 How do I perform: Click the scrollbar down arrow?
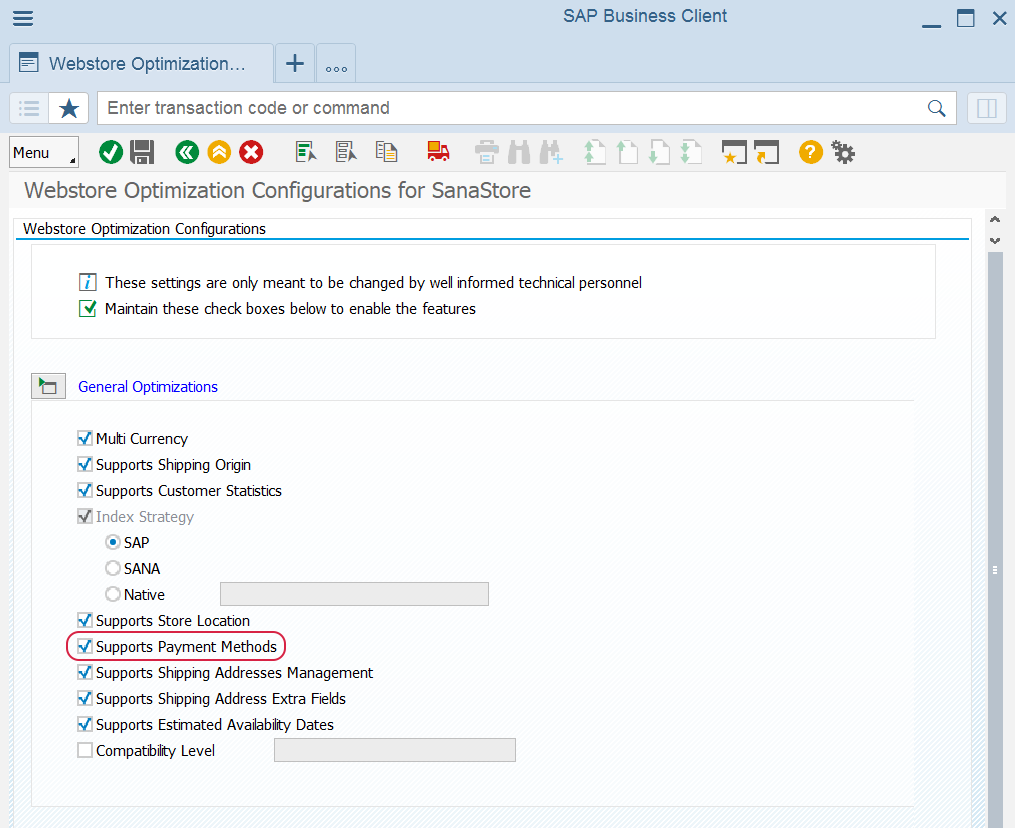click(995, 240)
